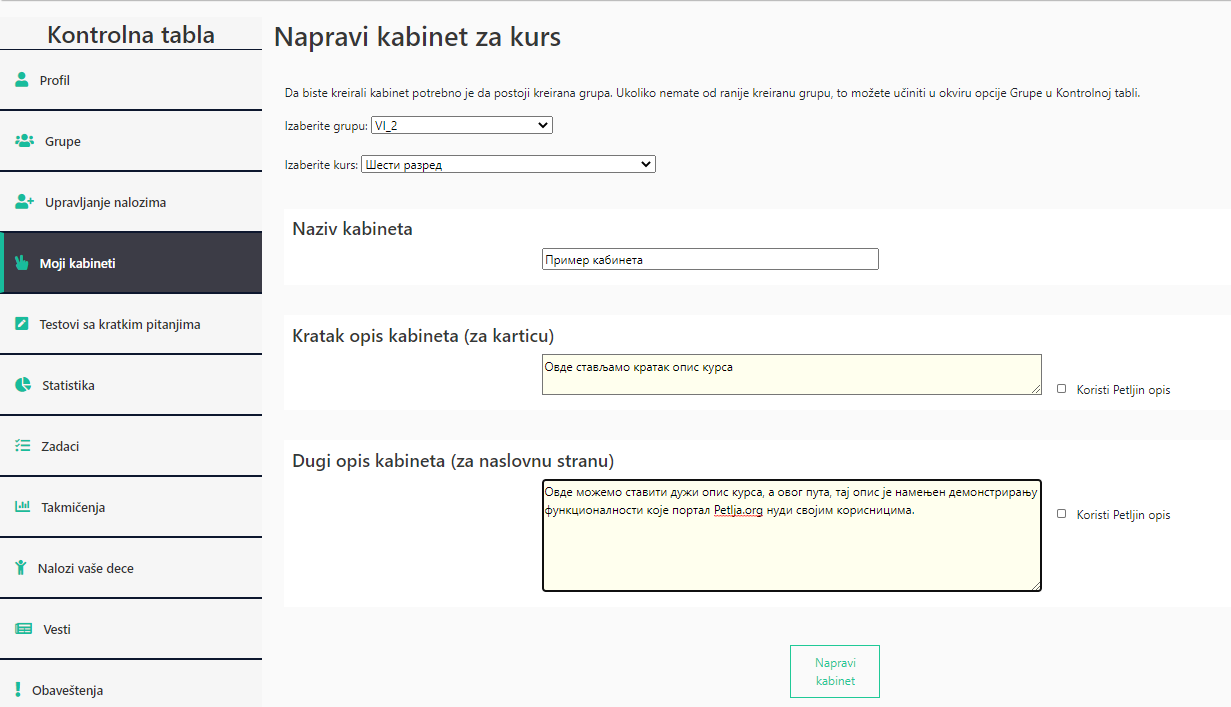Click the Naziv kabineta text field
Image resolution: width=1231 pixels, height=707 pixels.
[710, 258]
